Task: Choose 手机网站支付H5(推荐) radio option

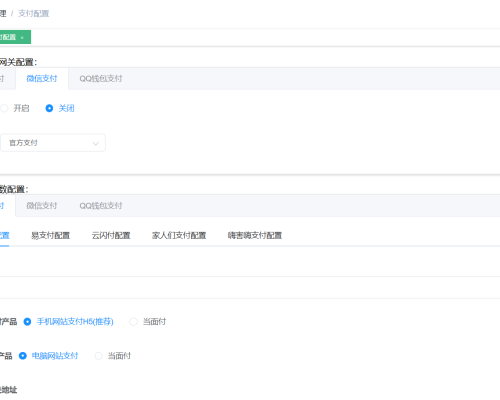Action: point(68,322)
